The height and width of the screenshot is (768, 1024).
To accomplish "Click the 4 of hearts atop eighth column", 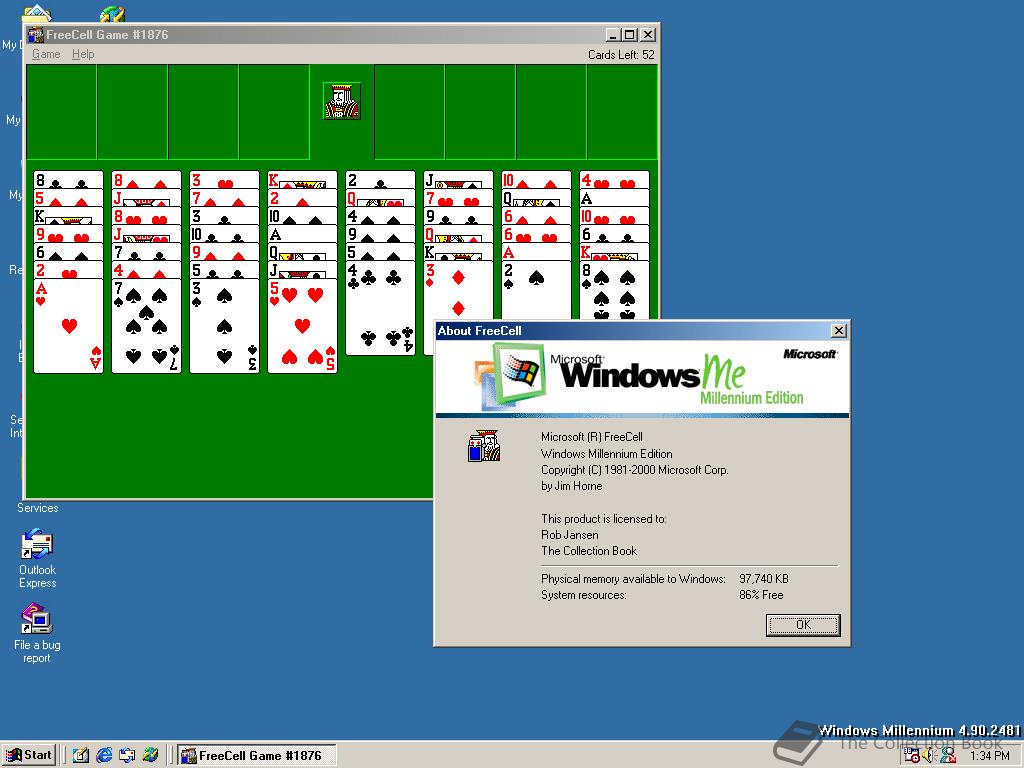I will [614, 180].
